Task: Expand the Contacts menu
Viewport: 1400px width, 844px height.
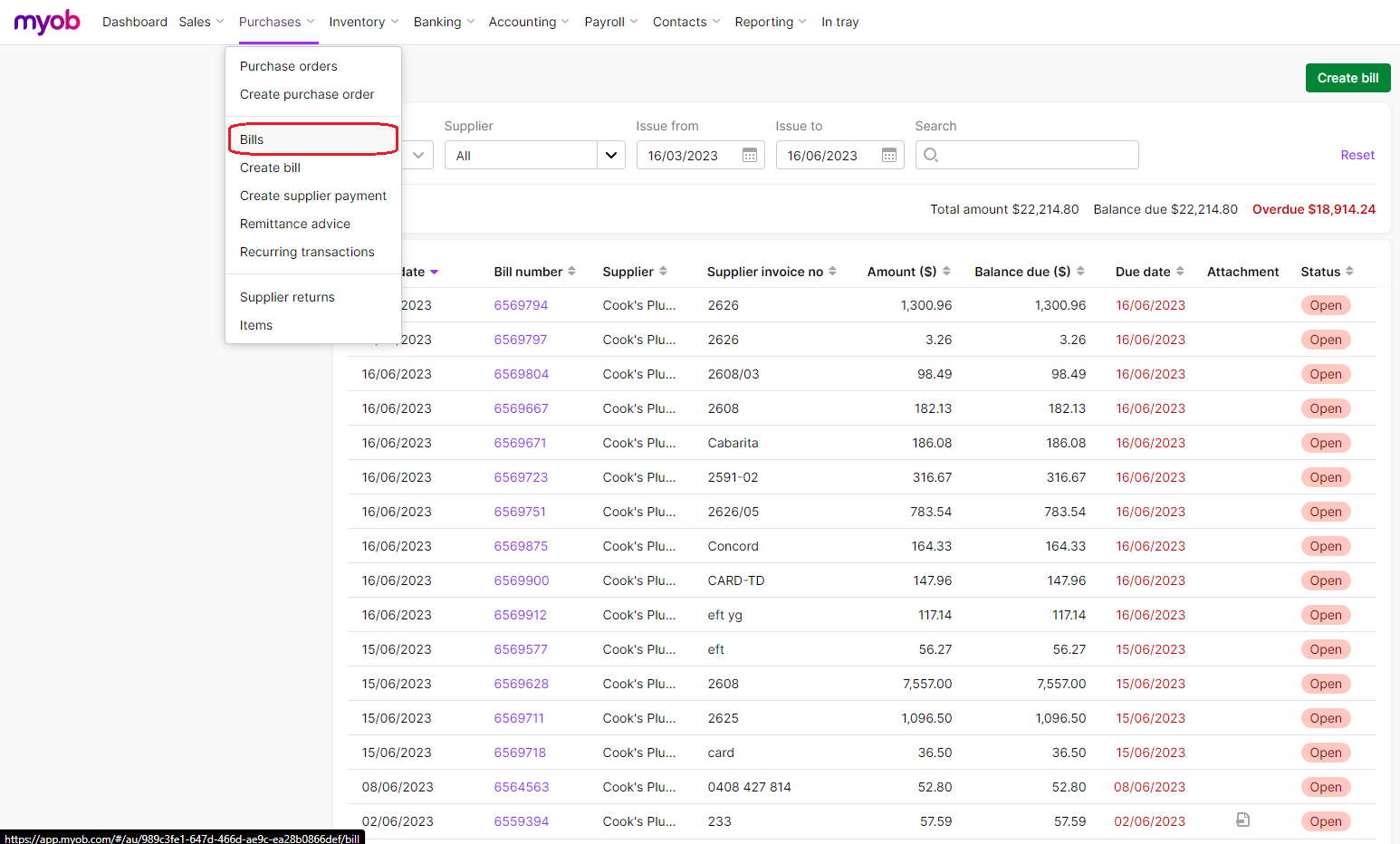Action: click(686, 22)
